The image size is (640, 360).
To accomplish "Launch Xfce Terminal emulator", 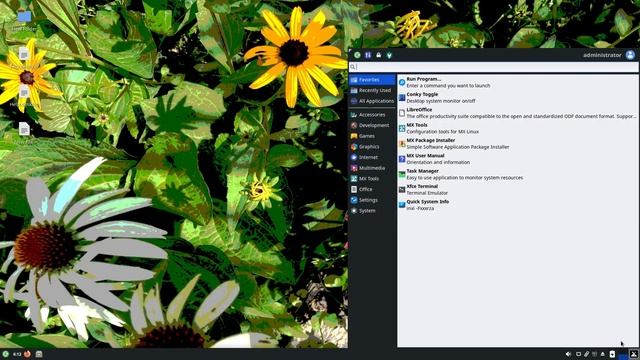I will 518,189.
